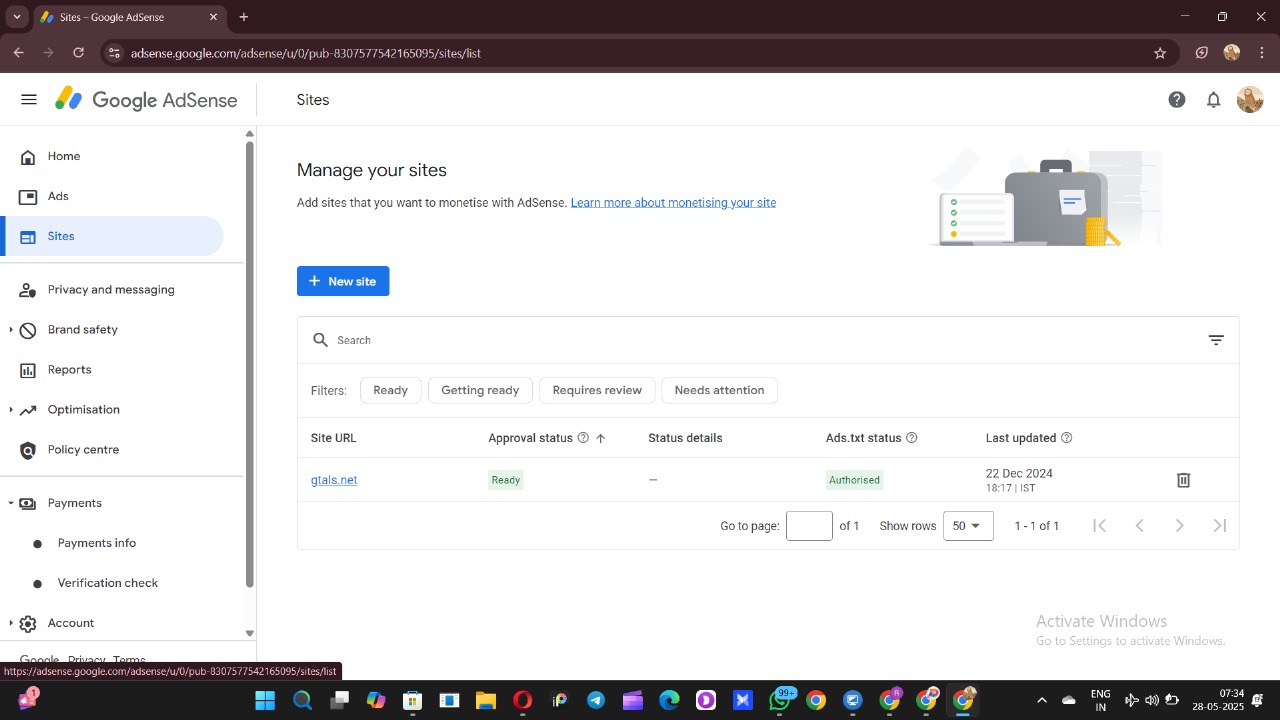Show Approval status help tooltip icon
1280x720 pixels.
click(x=583, y=438)
